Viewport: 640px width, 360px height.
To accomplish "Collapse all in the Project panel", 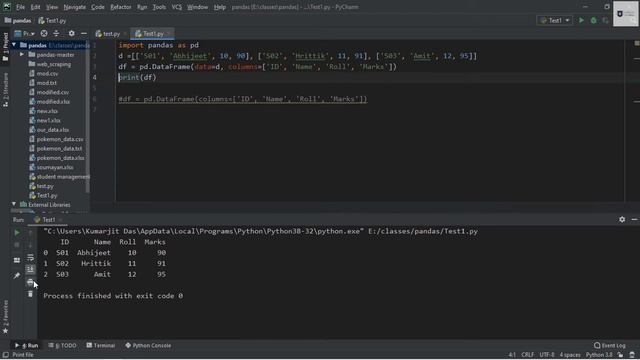I will click(56, 33).
